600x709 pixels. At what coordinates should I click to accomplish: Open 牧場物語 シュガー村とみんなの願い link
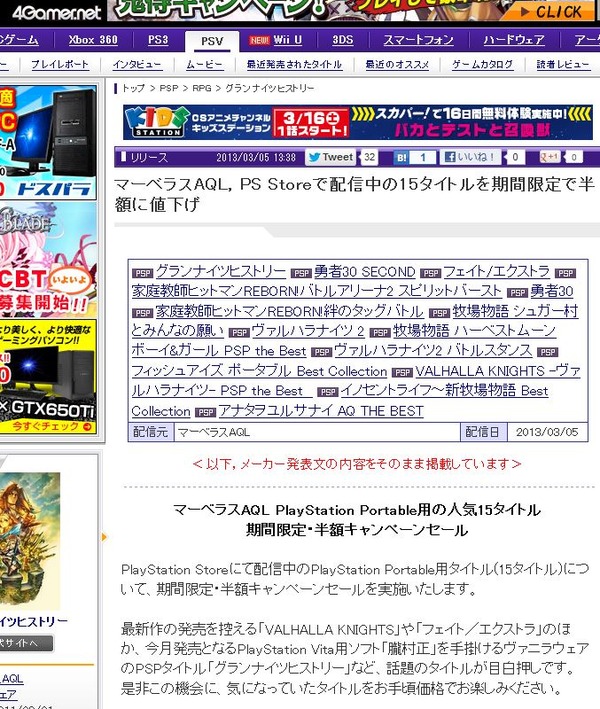[515, 311]
